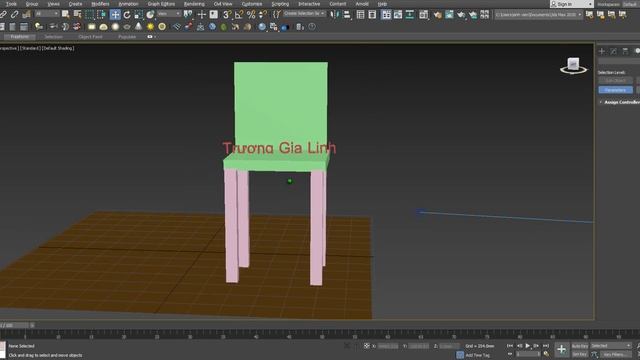Toggle 3D Snaps on main toolbar
Viewport: 640px width, 360px height.
(227, 15)
